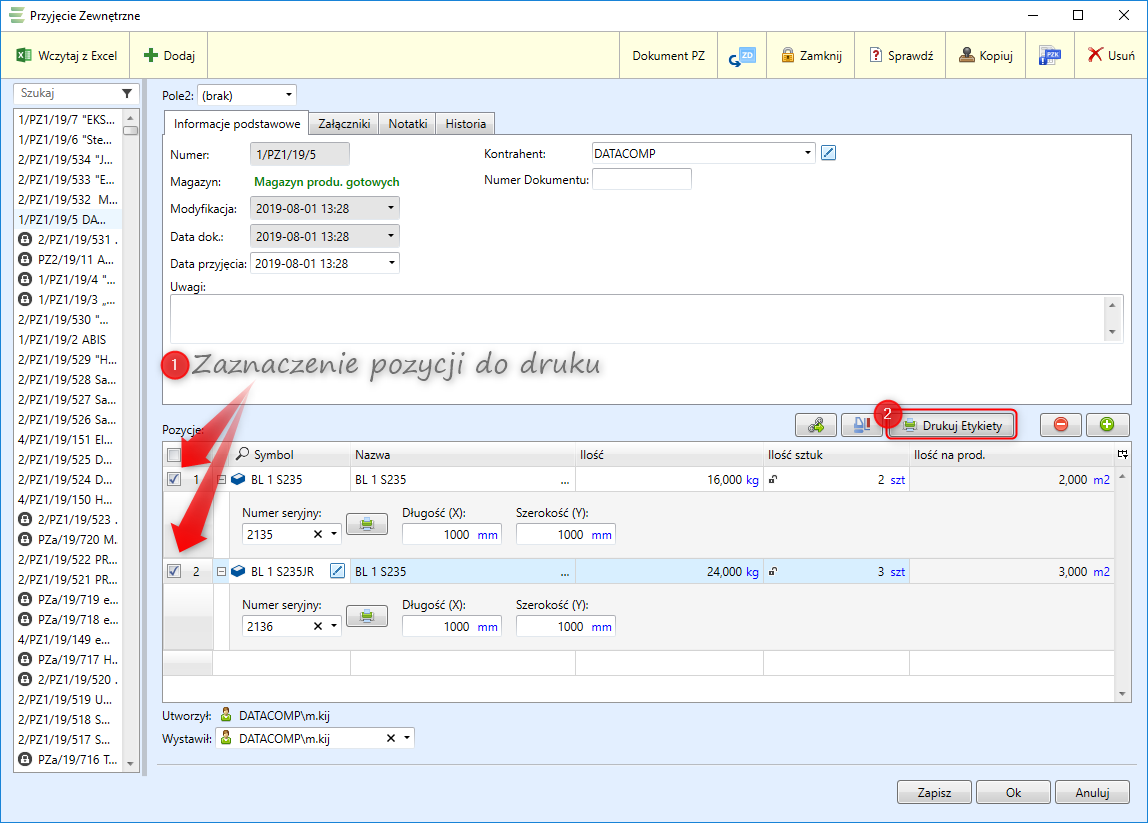
Task: Open the Historia tab
Action: coord(466,124)
